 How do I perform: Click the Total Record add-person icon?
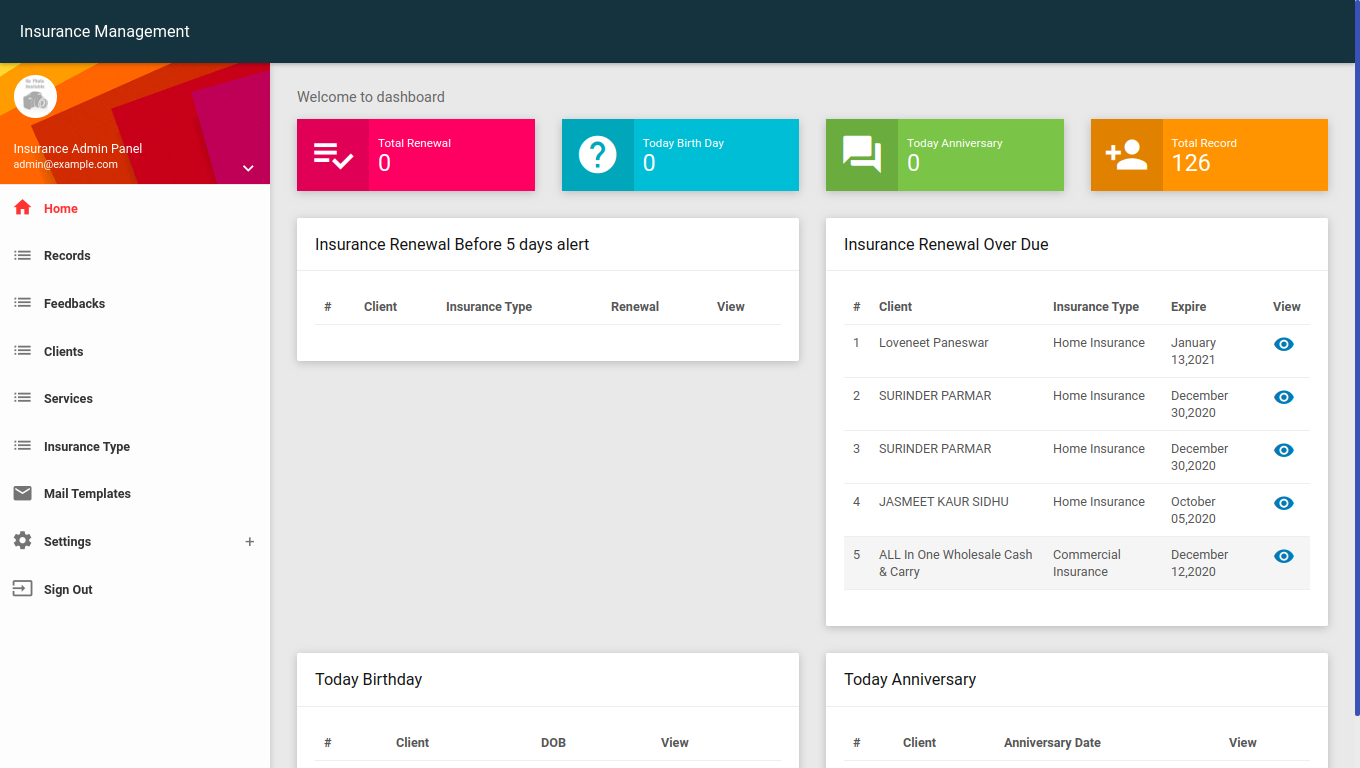[1126, 155]
